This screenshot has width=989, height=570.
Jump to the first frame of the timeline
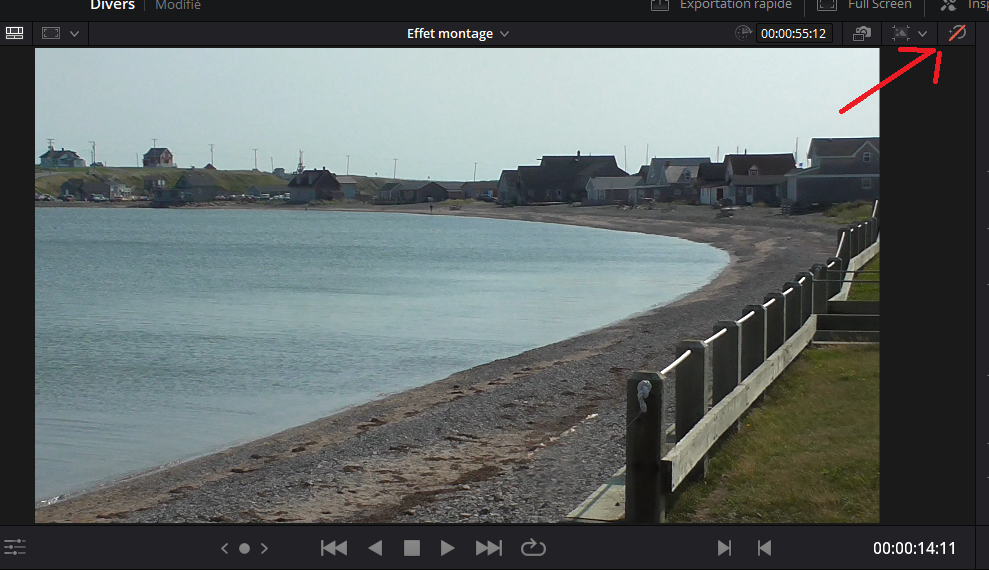coord(334,548)
